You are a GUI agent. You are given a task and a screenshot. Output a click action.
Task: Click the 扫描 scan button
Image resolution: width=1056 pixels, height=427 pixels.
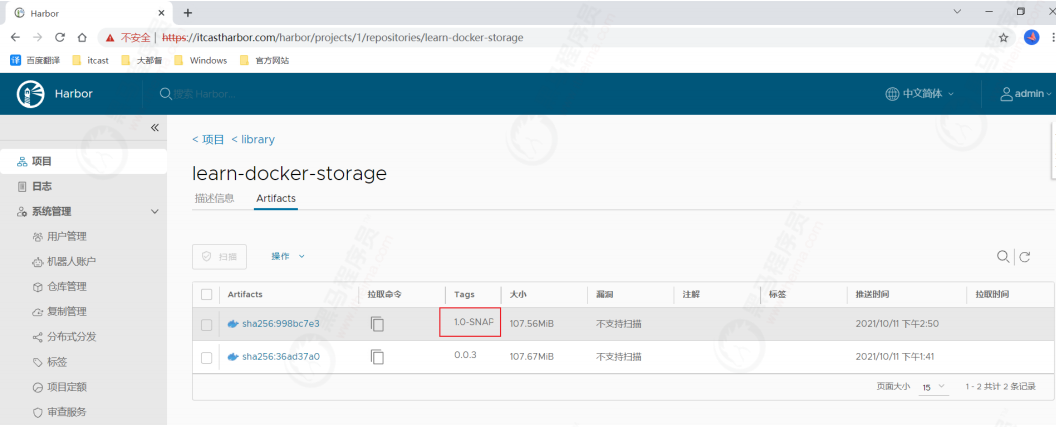219,257
